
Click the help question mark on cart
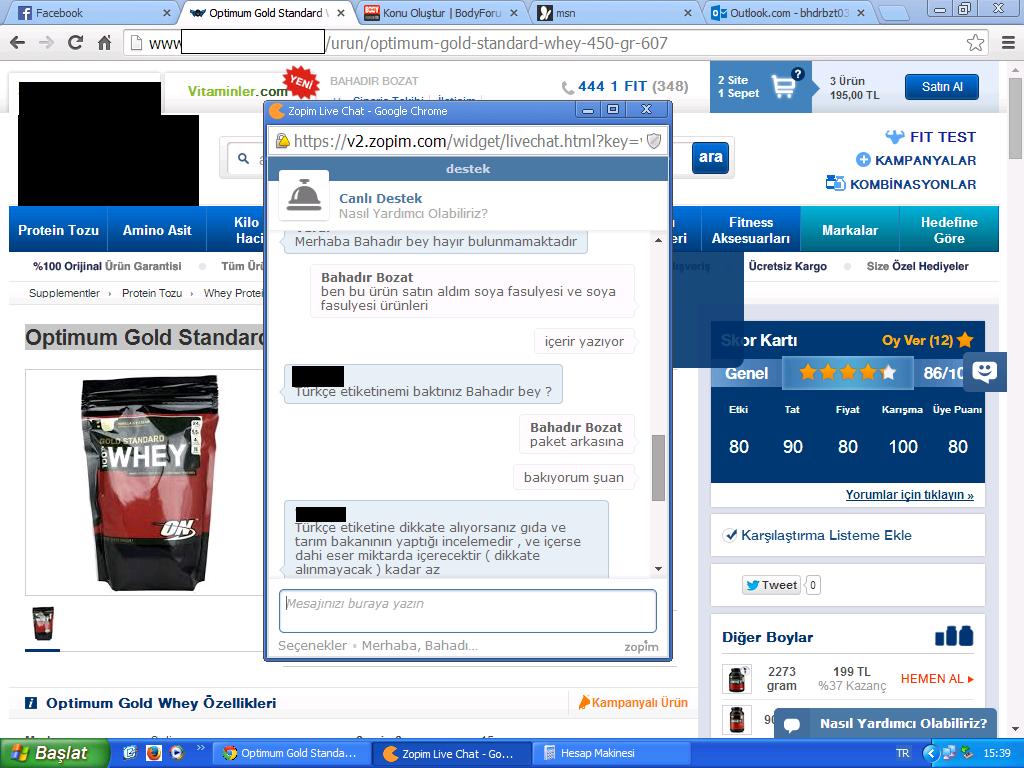click(797, 74)
